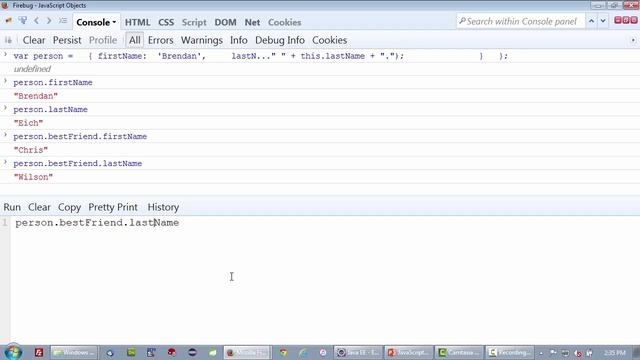Viewport: 640px width, 360px height.
Task: Pretty Print the command editor code
Action: pyautogui.click(x=113, y=207)
